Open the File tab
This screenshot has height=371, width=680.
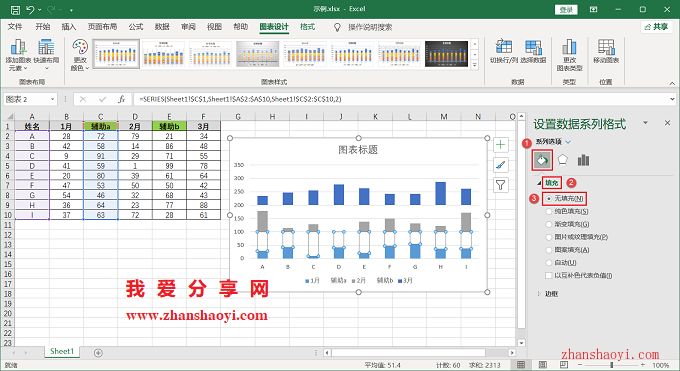click(15, 27)
